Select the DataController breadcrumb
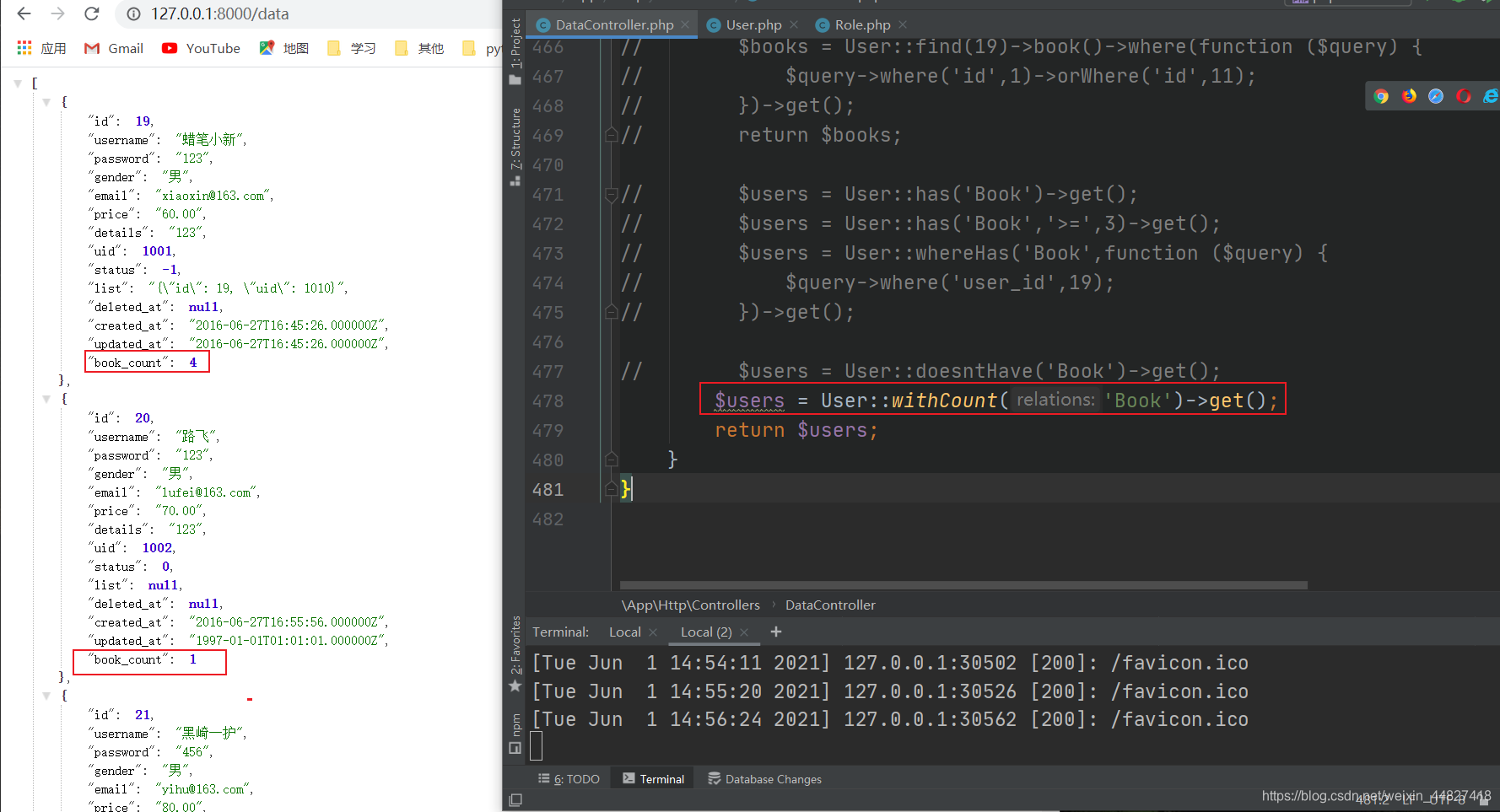 point(830,605)
